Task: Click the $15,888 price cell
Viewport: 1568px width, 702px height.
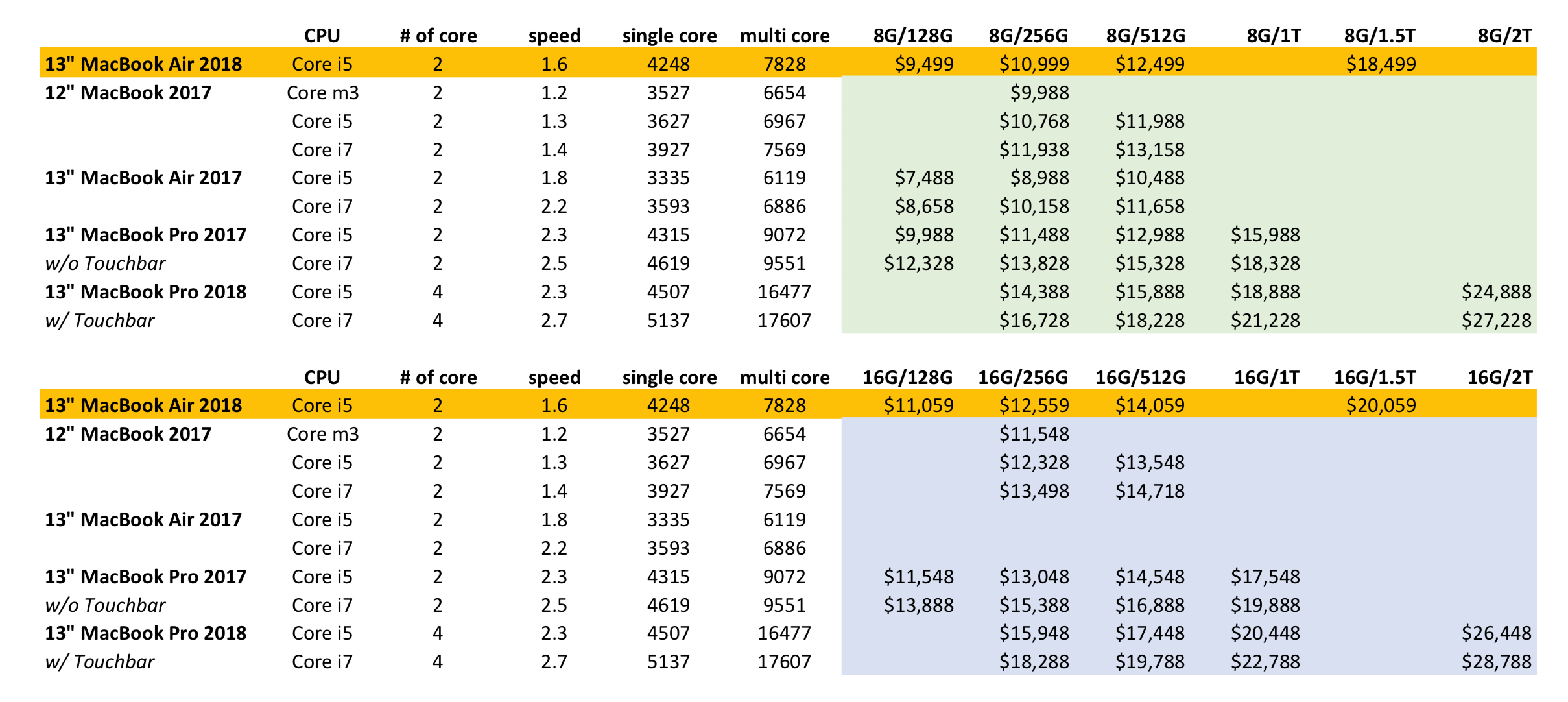Action: click(x=1150, y=292)
